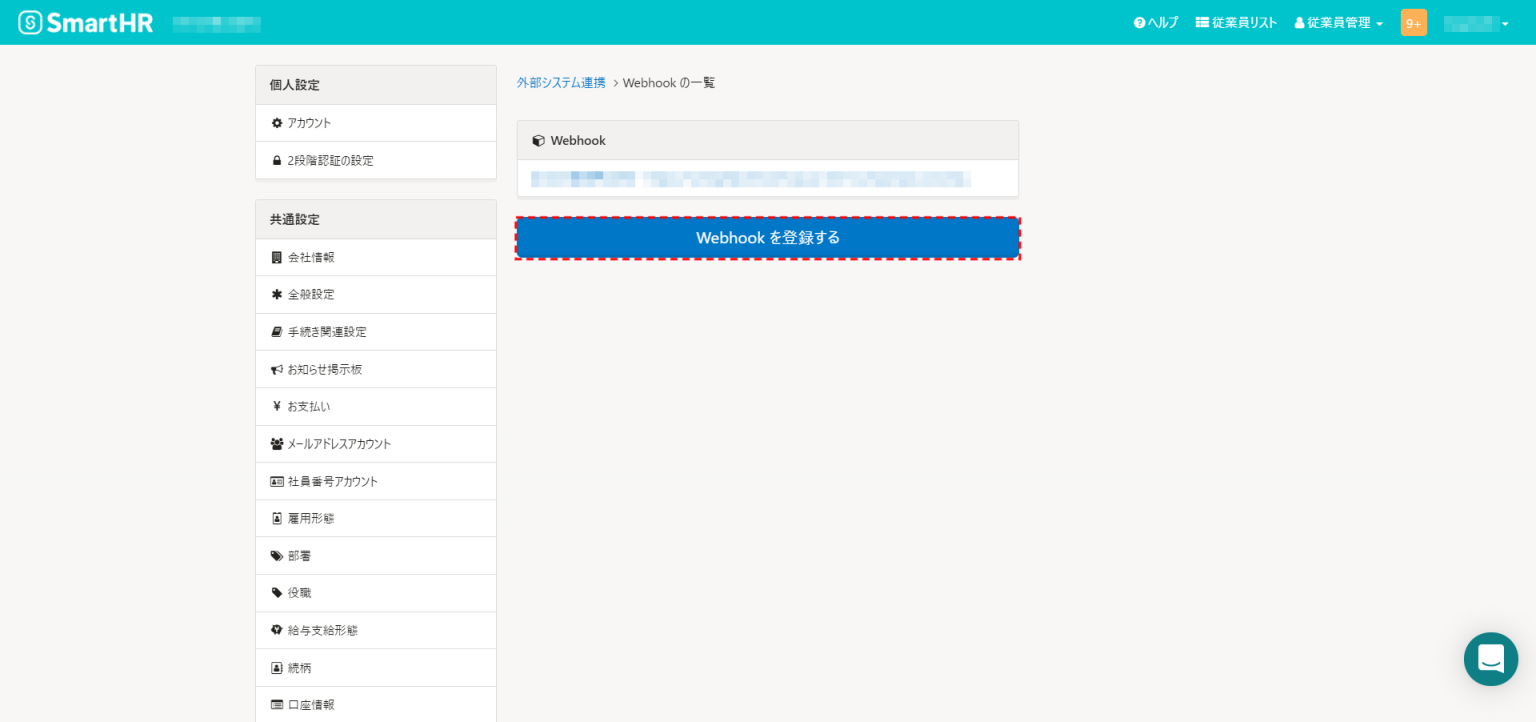Open the 外部システム連携 breadcrumb link

(560, 82)
